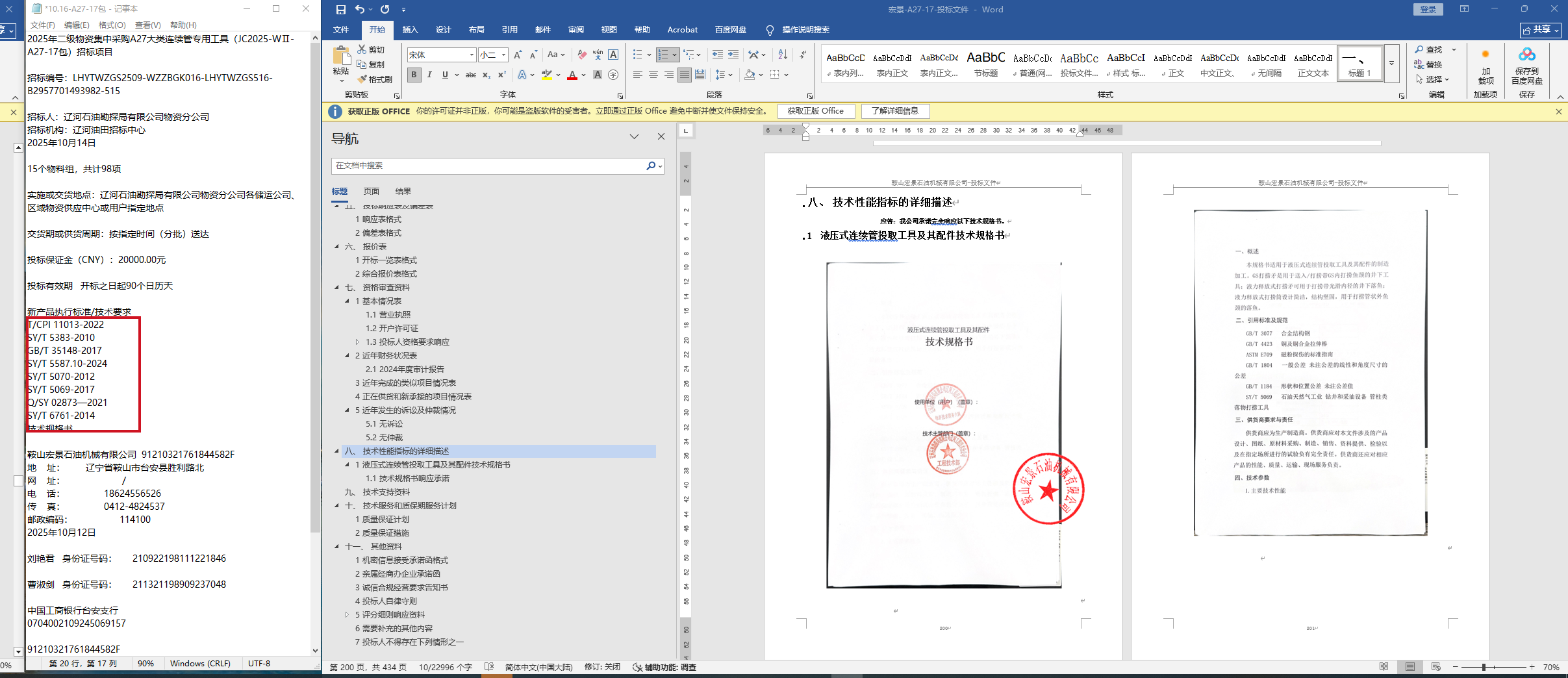This screenshot has height=678, width=1568.
Task: Select align left paragraph alignment
Action: [x=637, y=75]
